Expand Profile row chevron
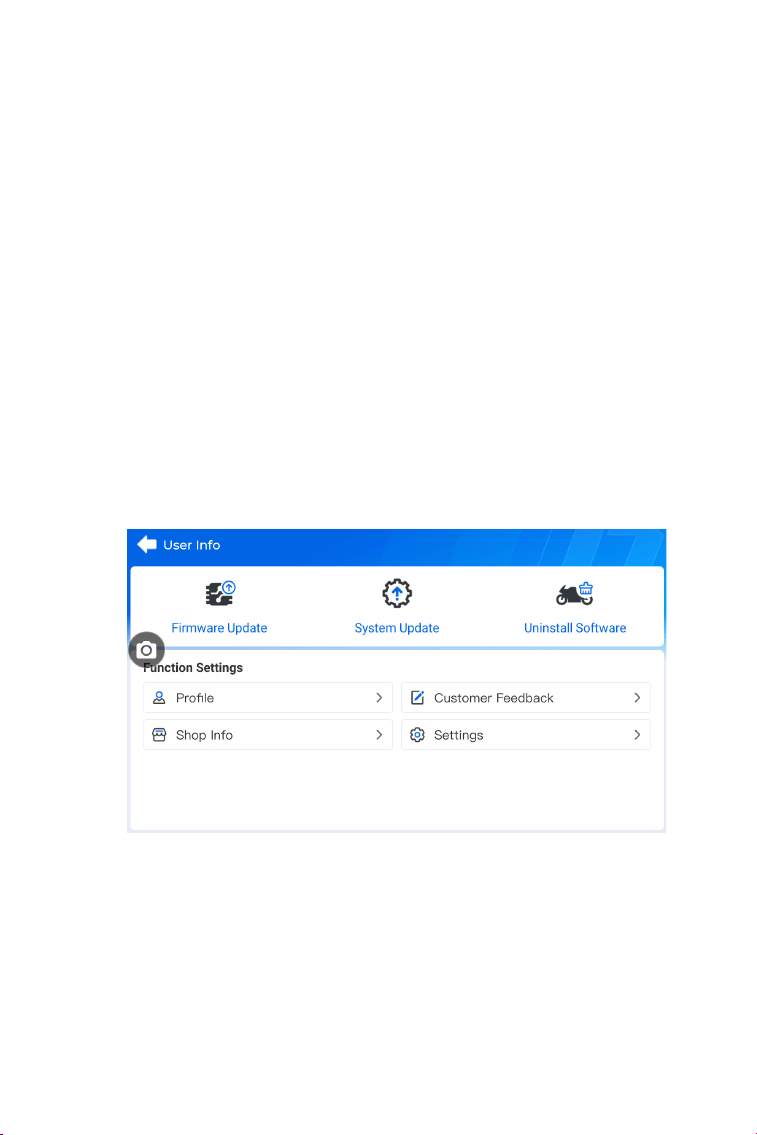The image size is (757, 1135). pyautogui.click(x=378, y=698)
